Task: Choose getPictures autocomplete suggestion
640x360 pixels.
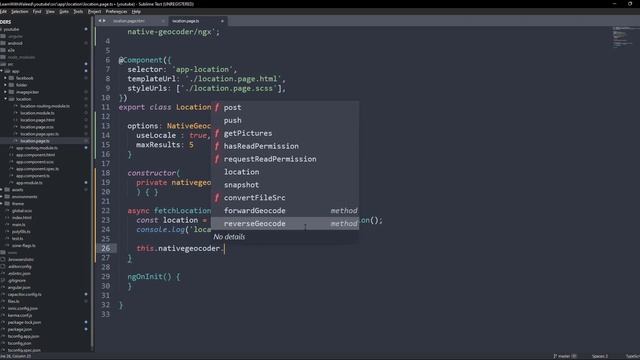Action: pyautogui.click(x=285, y=133)
